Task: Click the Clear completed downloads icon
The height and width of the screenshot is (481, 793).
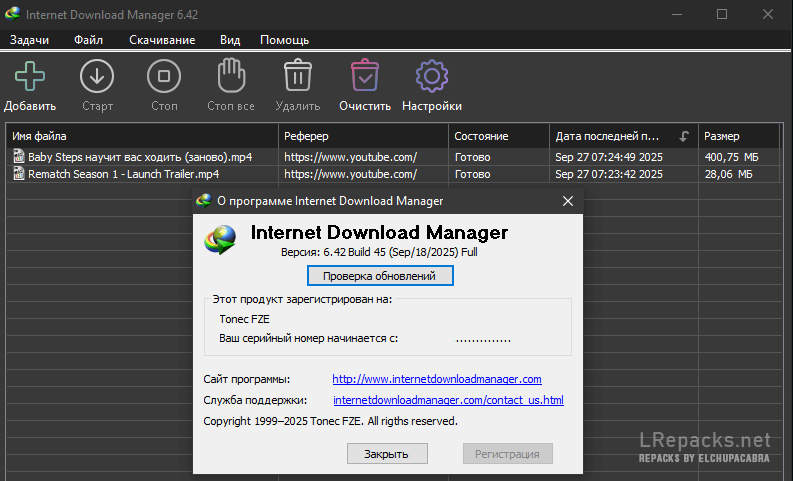Action: 365,76
